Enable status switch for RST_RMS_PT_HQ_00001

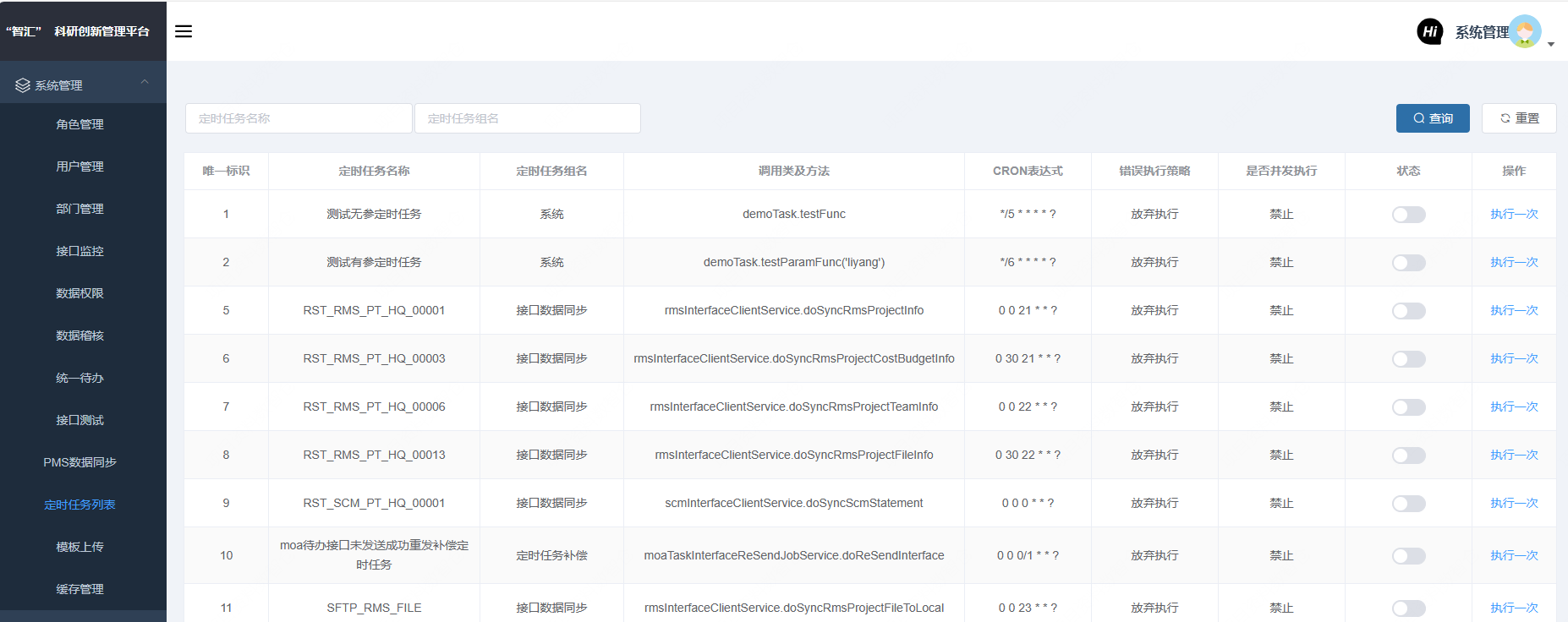tap(1408, 311)
